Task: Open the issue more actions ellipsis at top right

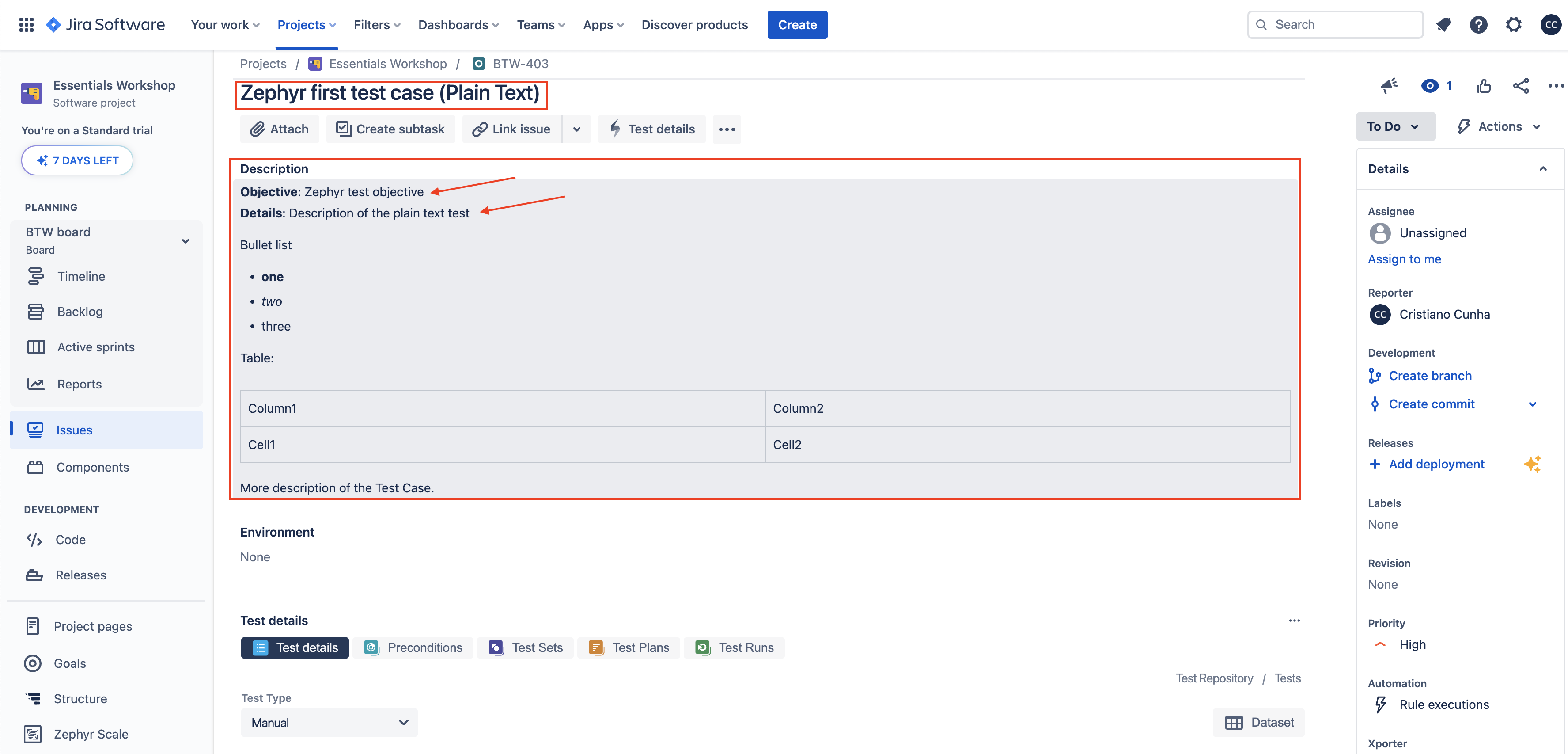Action: 1555,86
